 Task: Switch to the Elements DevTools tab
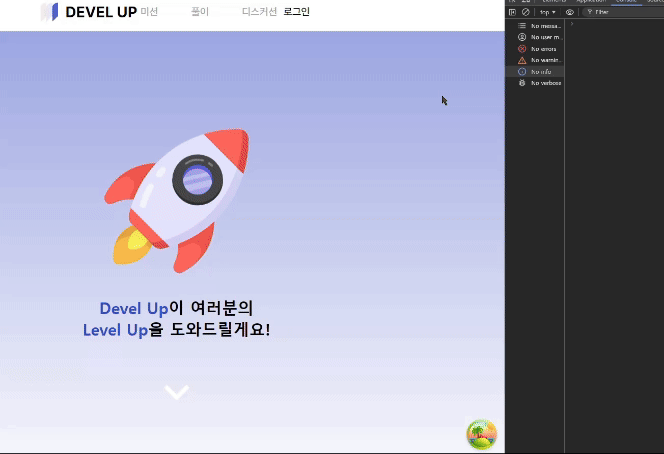[554, 2]
